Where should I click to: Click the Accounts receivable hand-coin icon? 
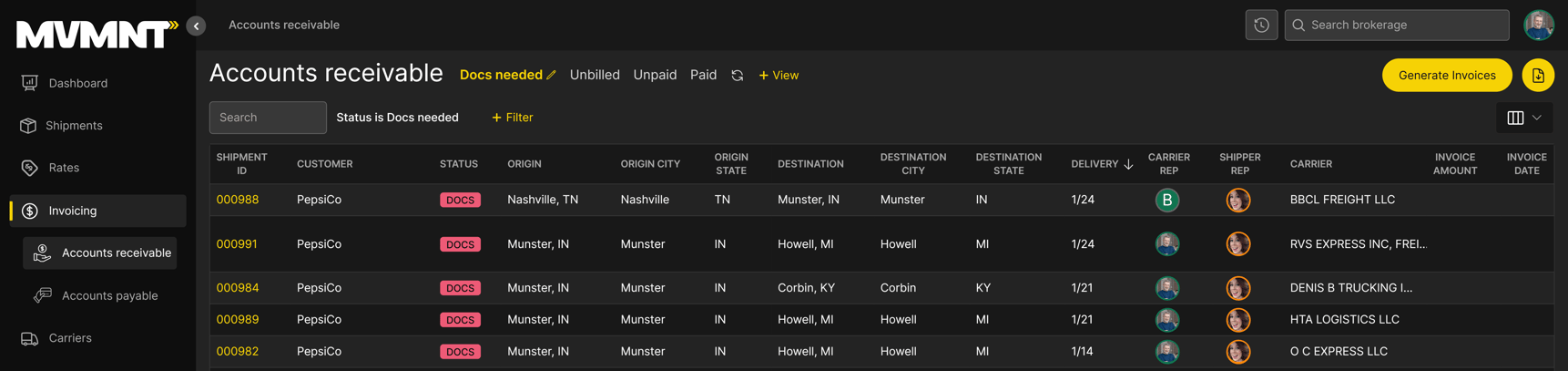click(x=42, y=253)
